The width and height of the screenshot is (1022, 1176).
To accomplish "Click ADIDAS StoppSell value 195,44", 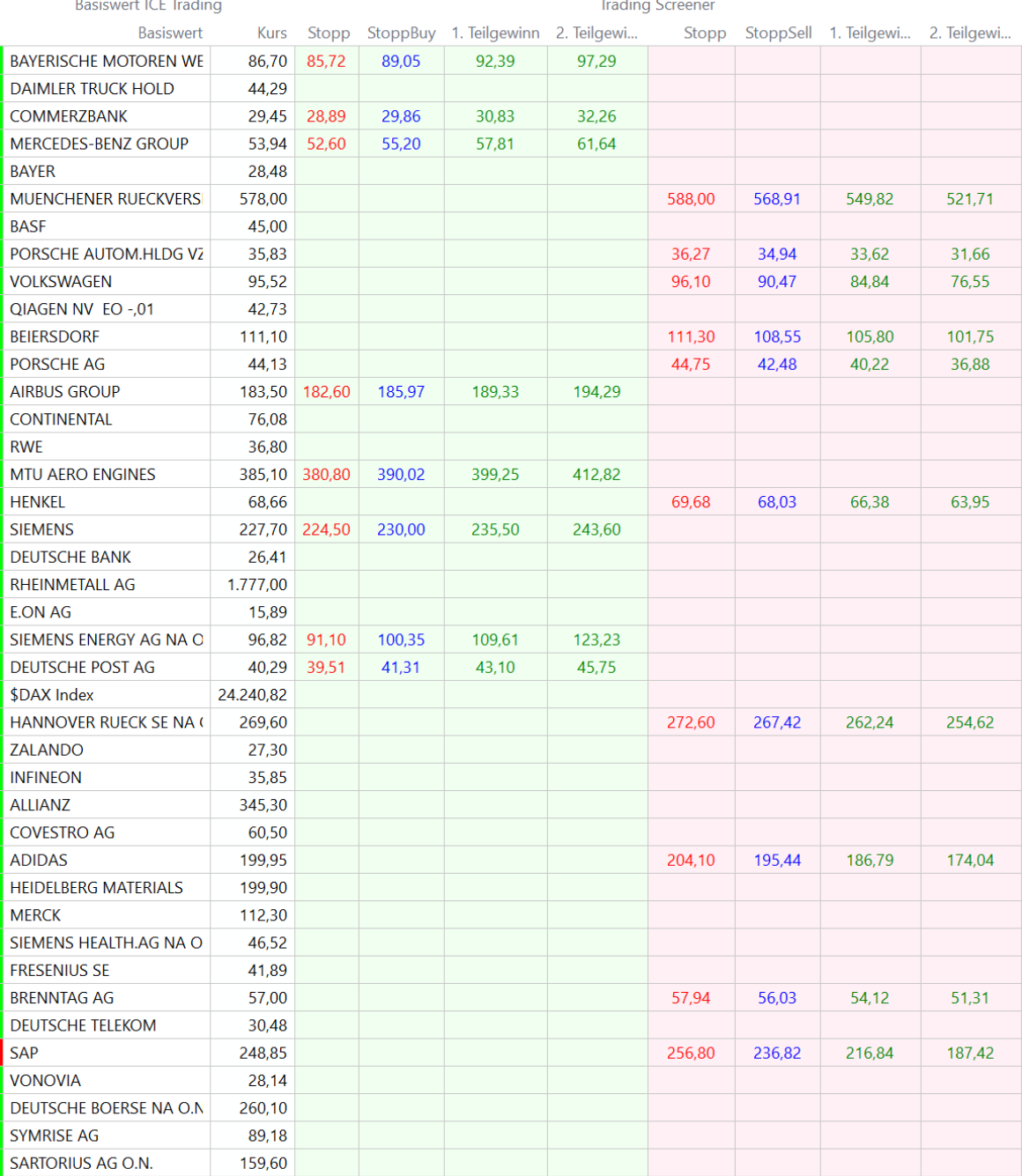I will [777, 860].
